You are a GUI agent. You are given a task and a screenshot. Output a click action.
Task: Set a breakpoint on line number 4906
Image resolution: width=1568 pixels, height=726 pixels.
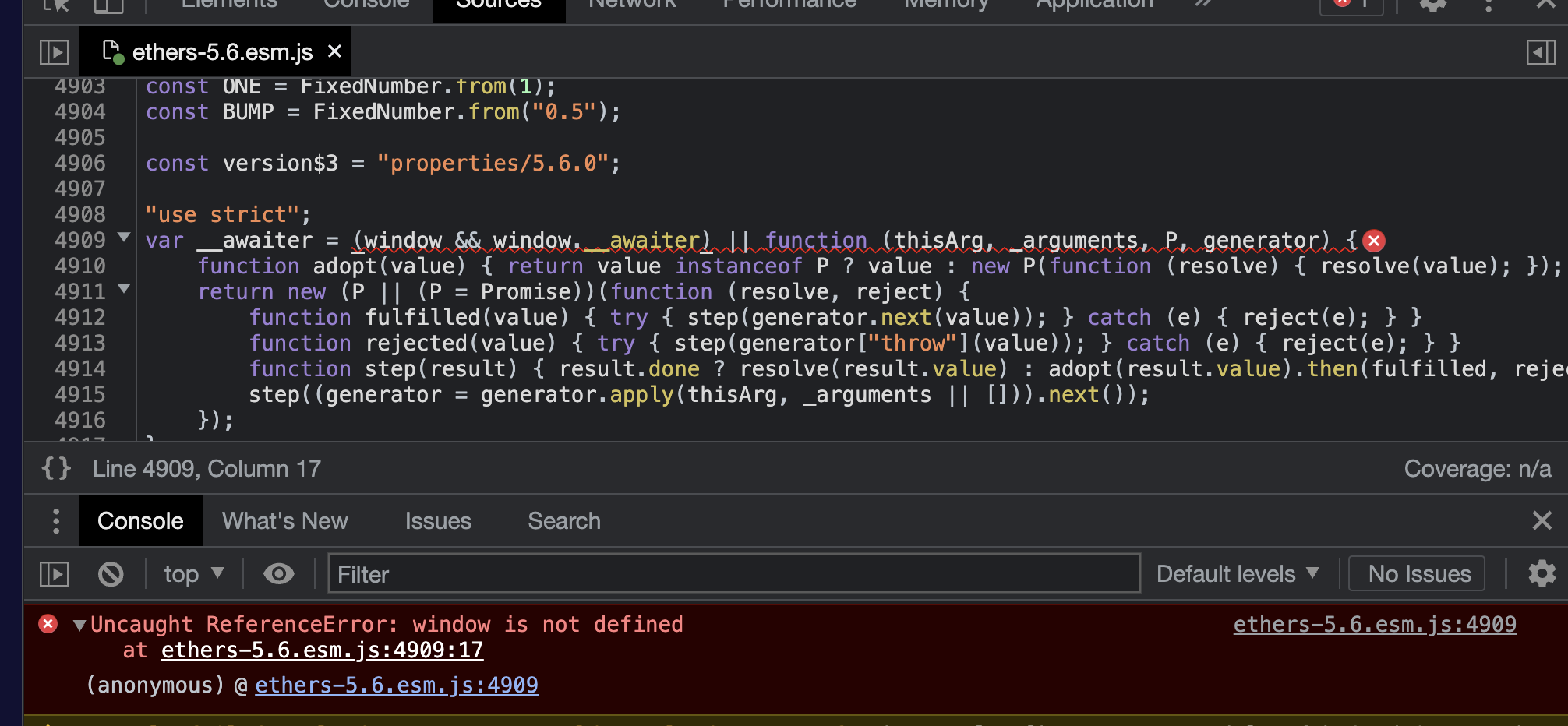pyautogui.click(x=80, y=164)
